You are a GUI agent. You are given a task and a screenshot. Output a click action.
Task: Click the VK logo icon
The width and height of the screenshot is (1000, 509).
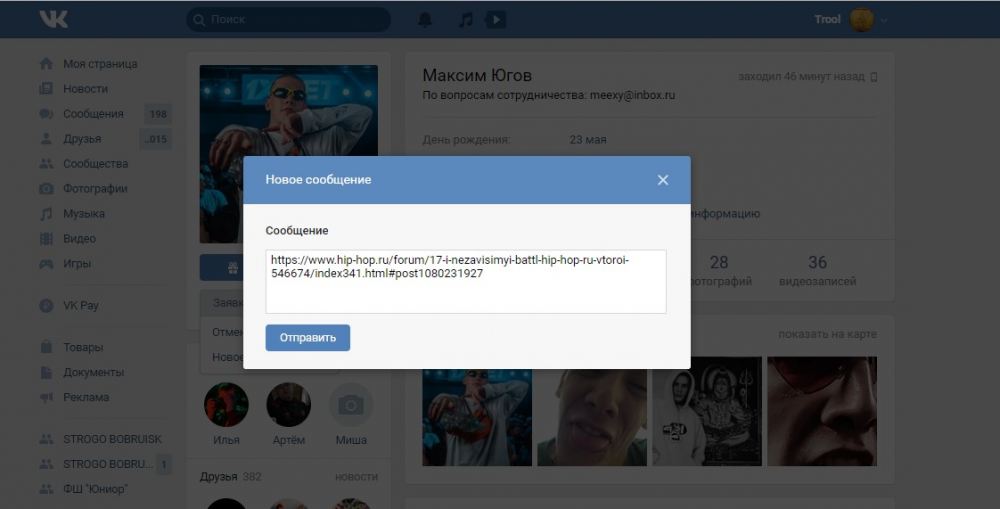click(x=54, y=19)
